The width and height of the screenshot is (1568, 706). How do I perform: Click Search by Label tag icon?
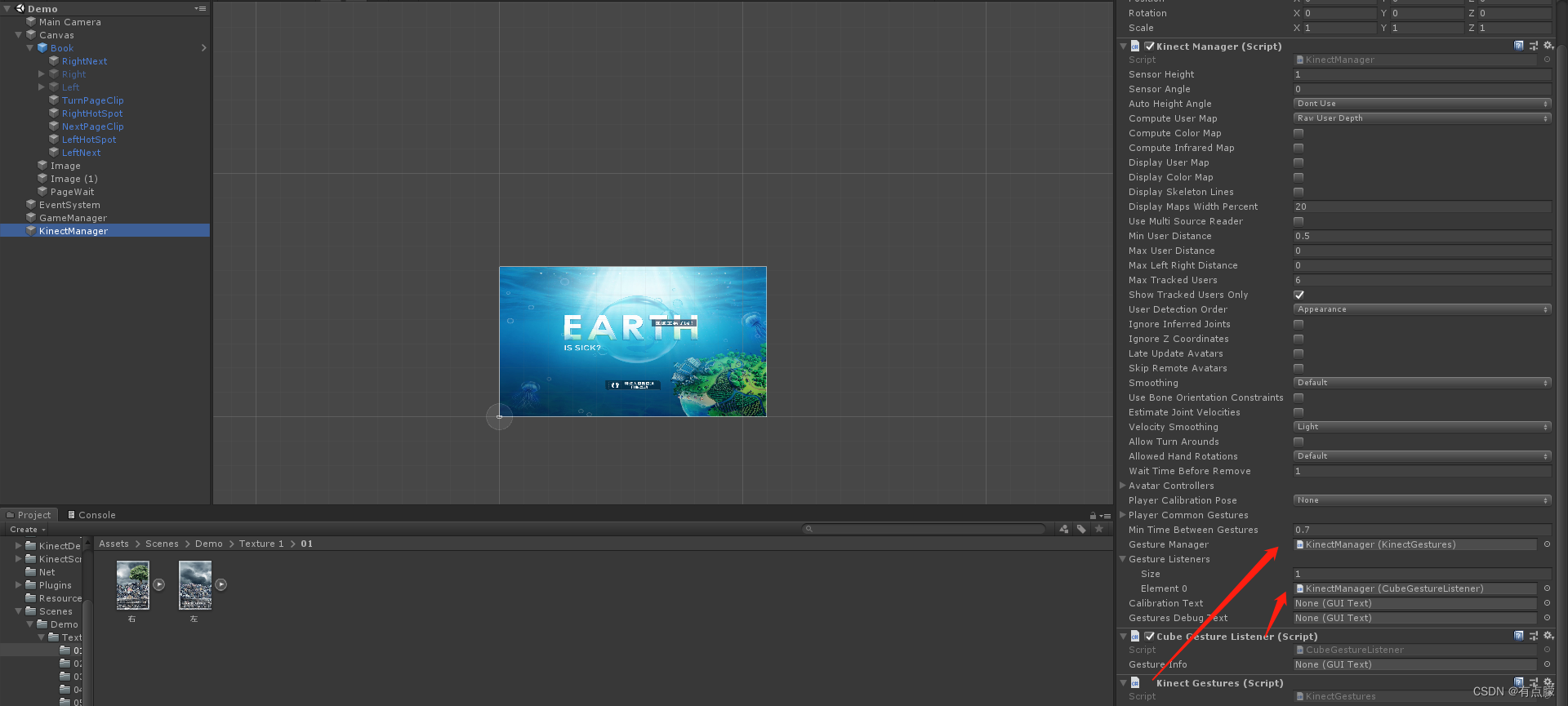1081,529
